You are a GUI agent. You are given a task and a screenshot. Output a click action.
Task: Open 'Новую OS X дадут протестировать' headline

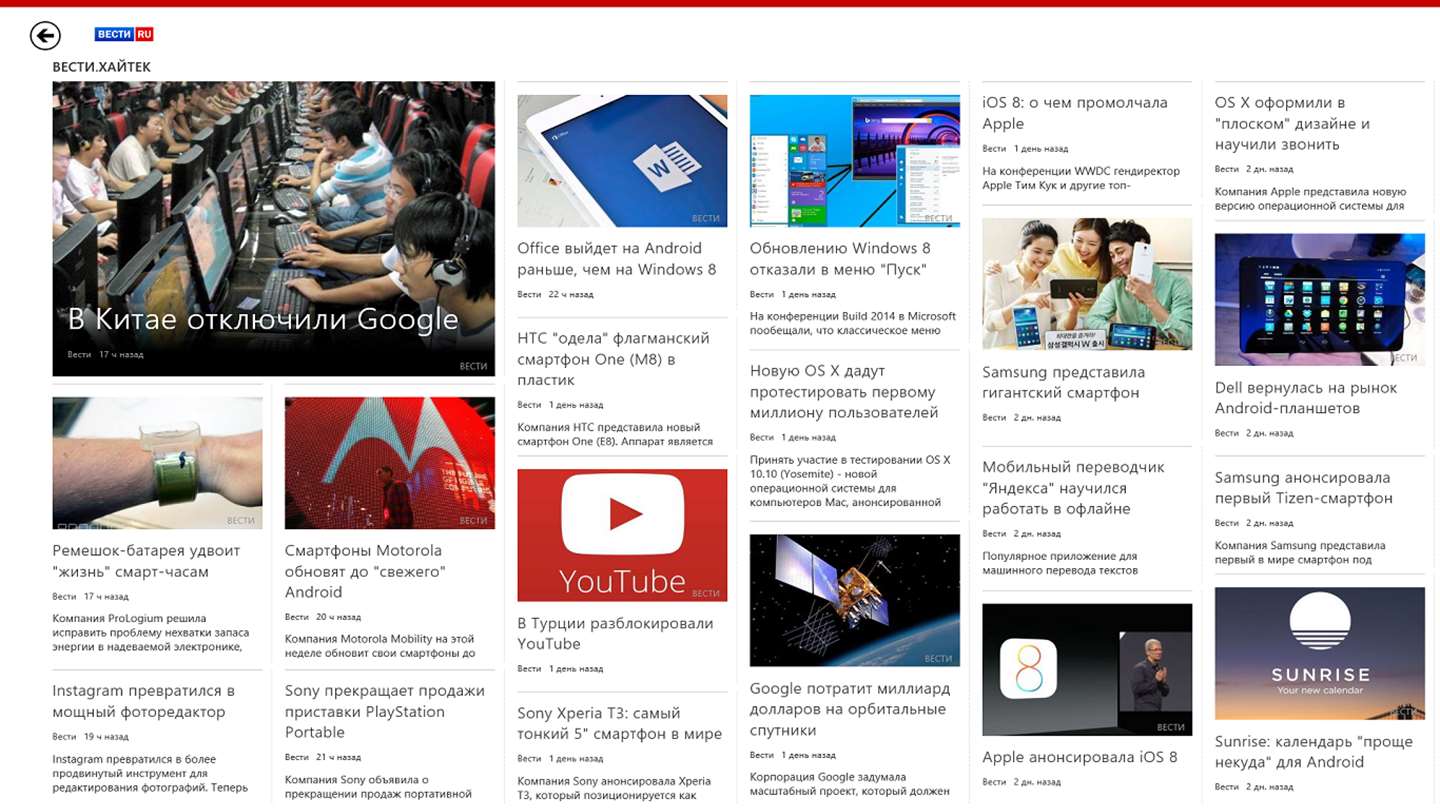tap(844, 392)
